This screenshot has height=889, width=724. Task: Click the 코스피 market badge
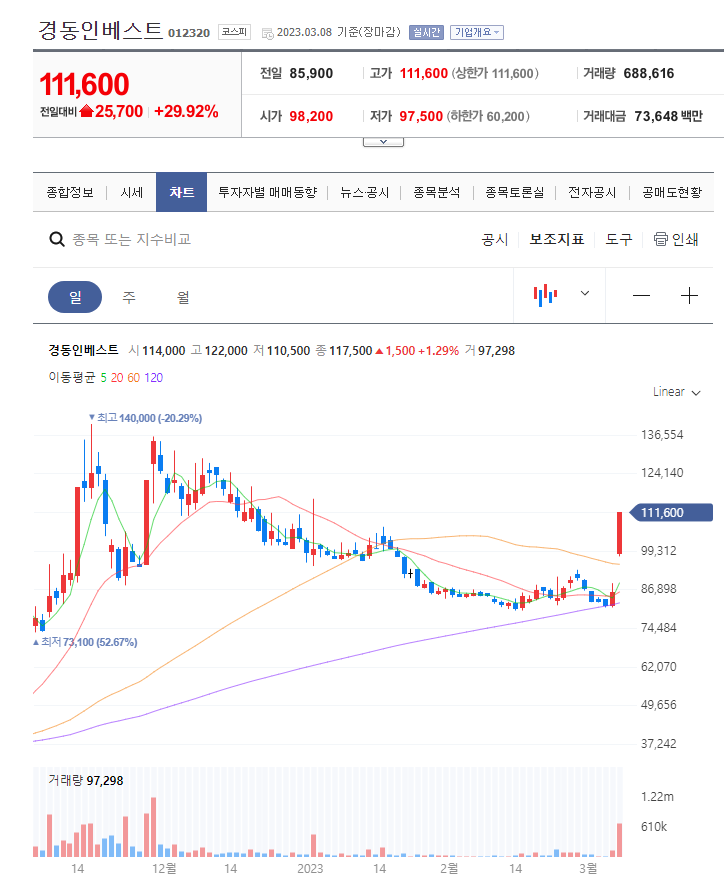click(x=235, y=32)
